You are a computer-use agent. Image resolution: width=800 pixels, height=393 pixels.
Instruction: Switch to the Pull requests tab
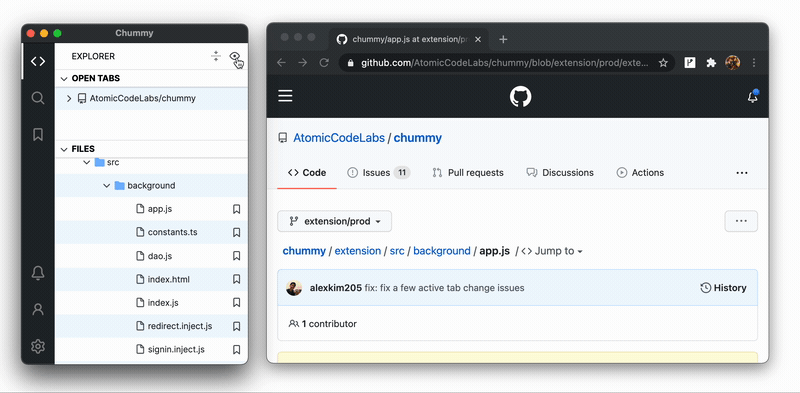pyautogui.click(x=468, y=173)
